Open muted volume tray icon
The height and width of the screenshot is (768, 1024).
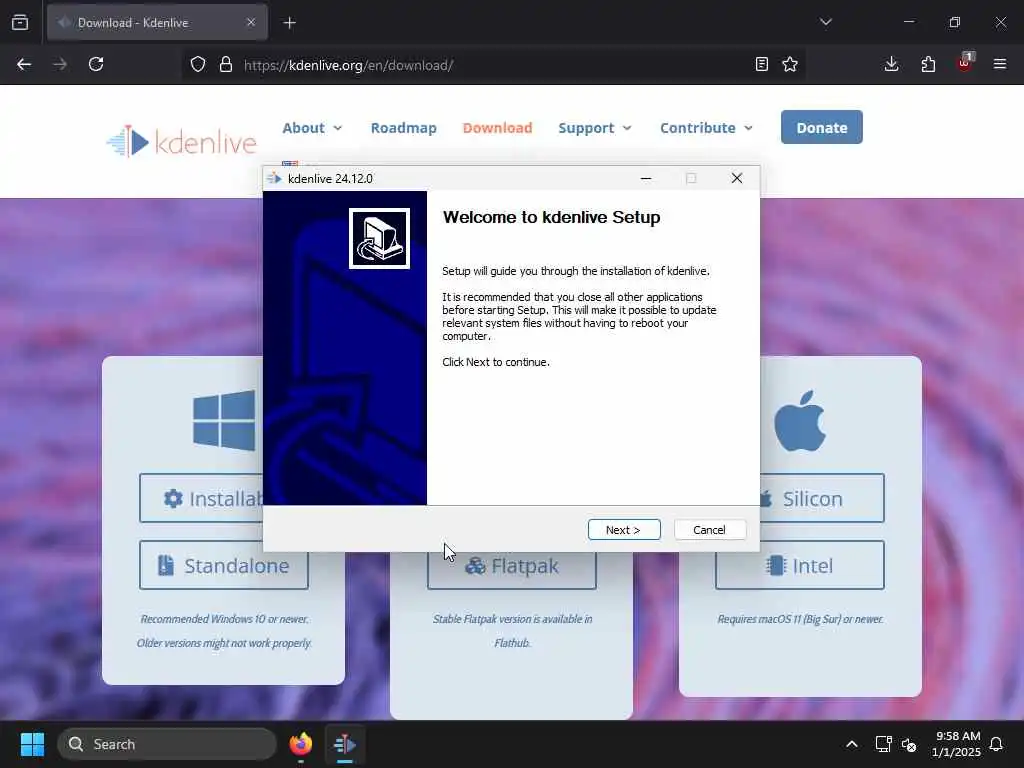click(909, 744)
